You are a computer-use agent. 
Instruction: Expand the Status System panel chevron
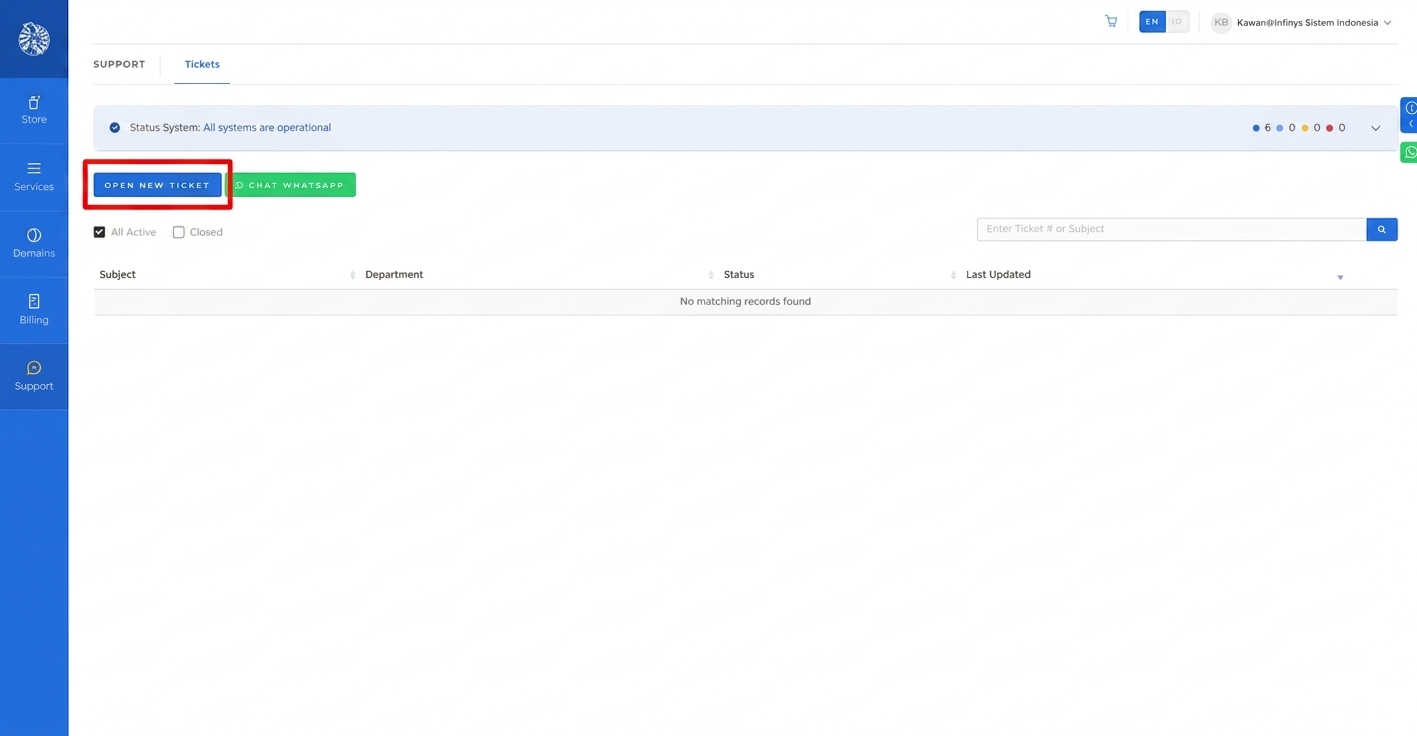(1376, 128)
